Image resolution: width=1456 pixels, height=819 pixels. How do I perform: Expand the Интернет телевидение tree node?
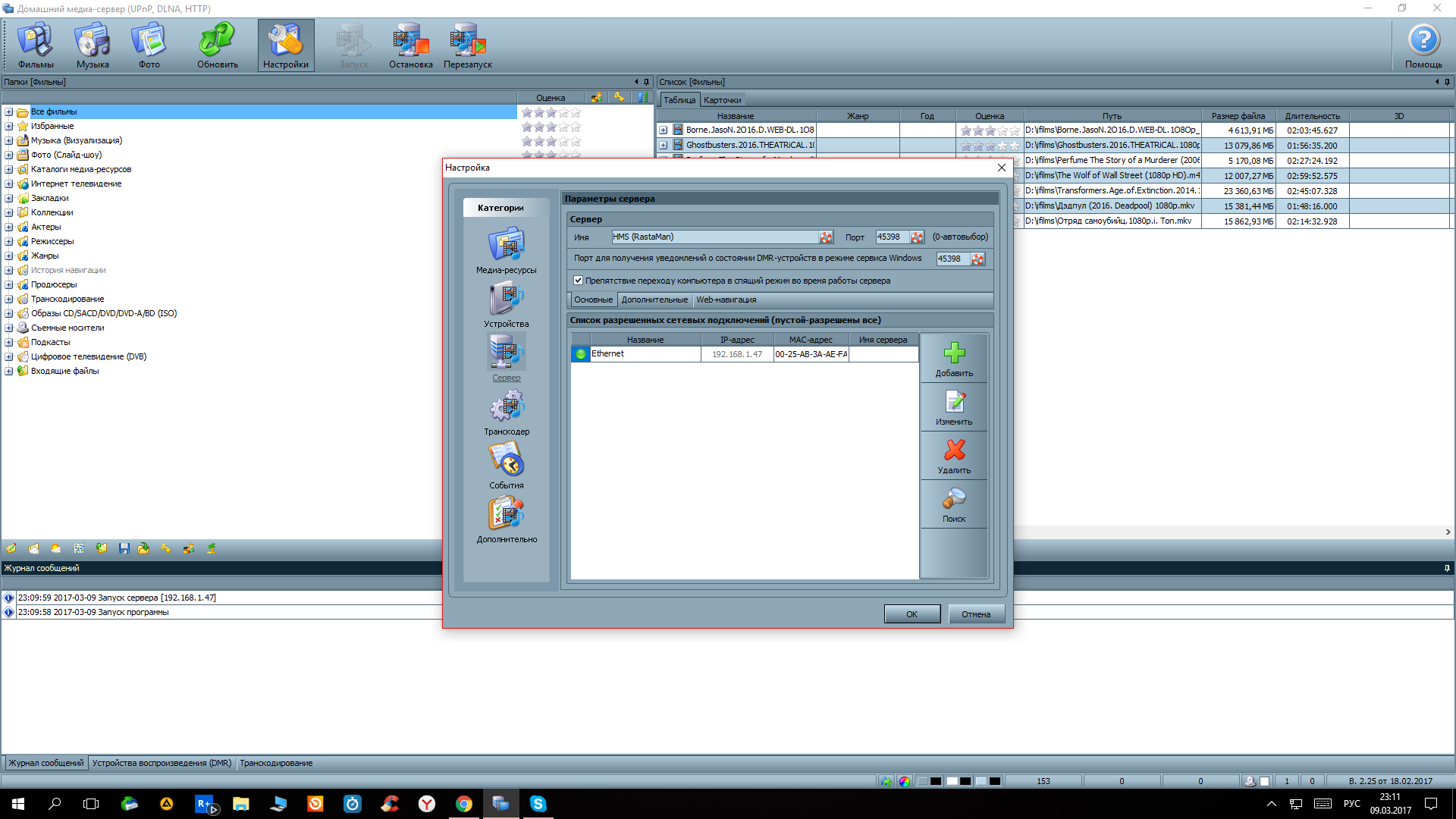(9, 184)
